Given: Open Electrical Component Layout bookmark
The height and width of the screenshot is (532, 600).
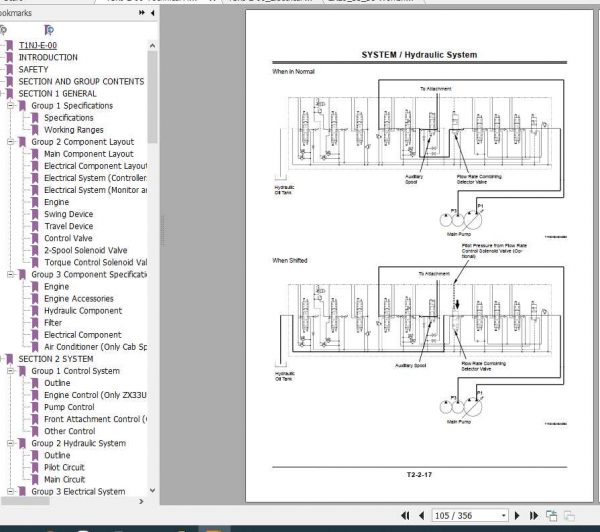Looking at the screenshot, I should 95,166.
